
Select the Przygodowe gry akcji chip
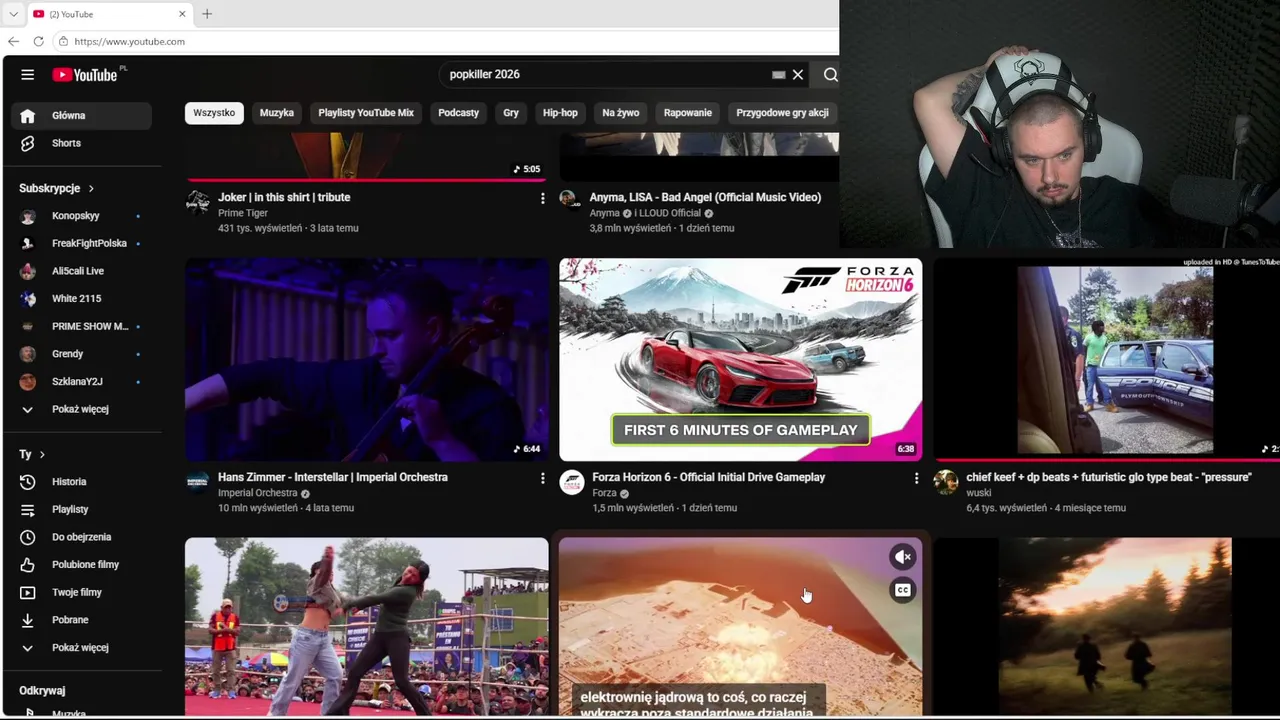[782, 113]
